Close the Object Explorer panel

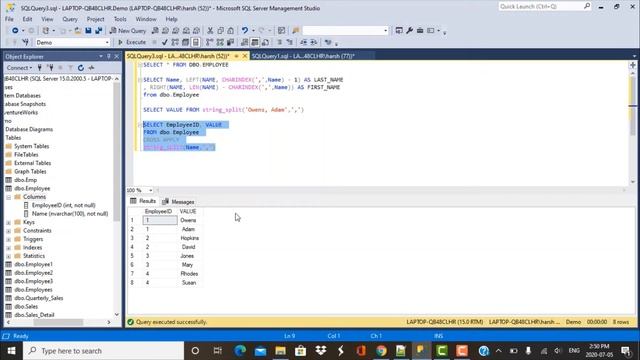click(116, 56)
